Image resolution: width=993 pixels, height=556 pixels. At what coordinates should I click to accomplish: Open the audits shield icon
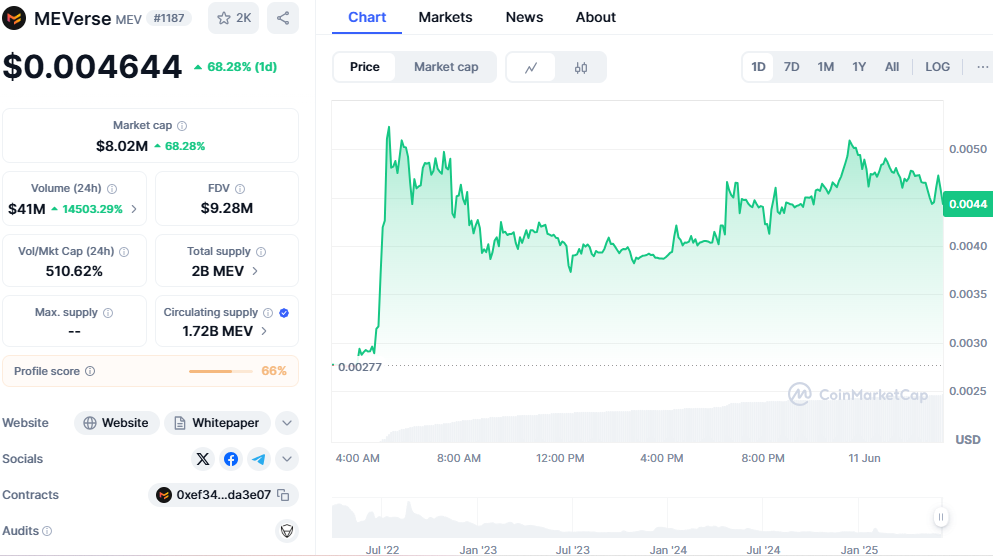coord(286,531)
